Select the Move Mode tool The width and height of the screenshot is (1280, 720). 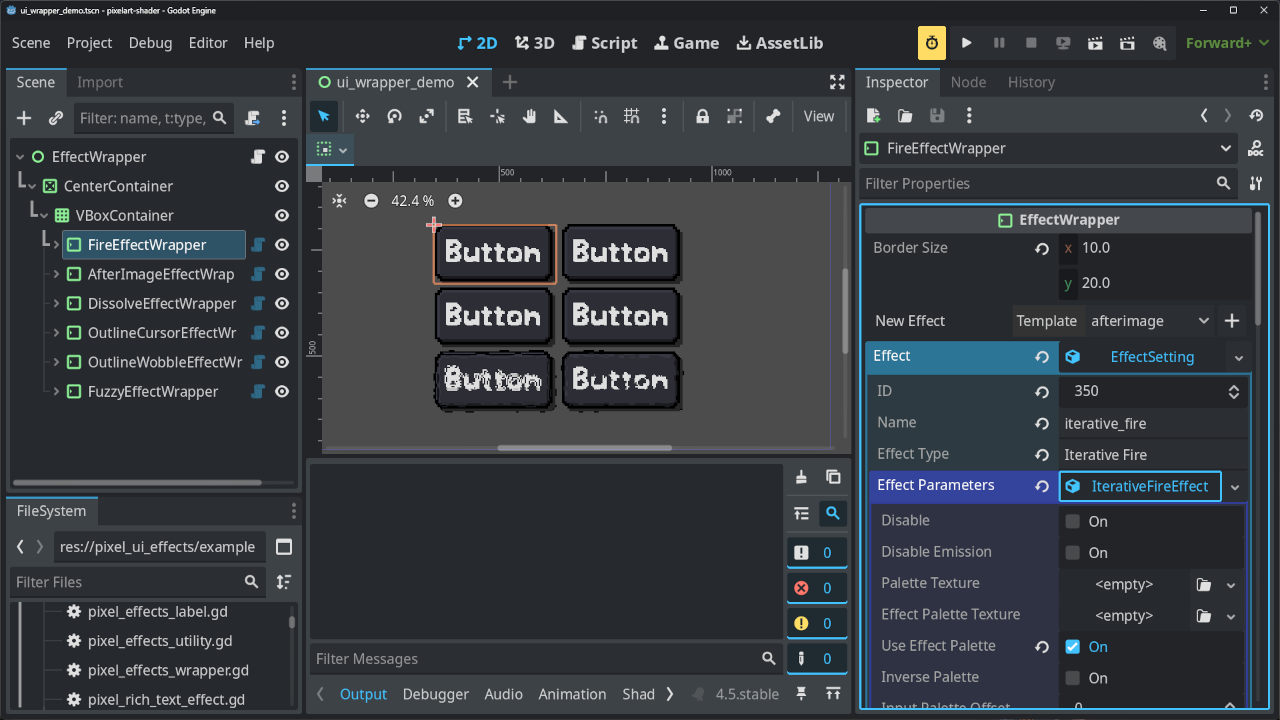pyautogui.click(x=362, y=117)
